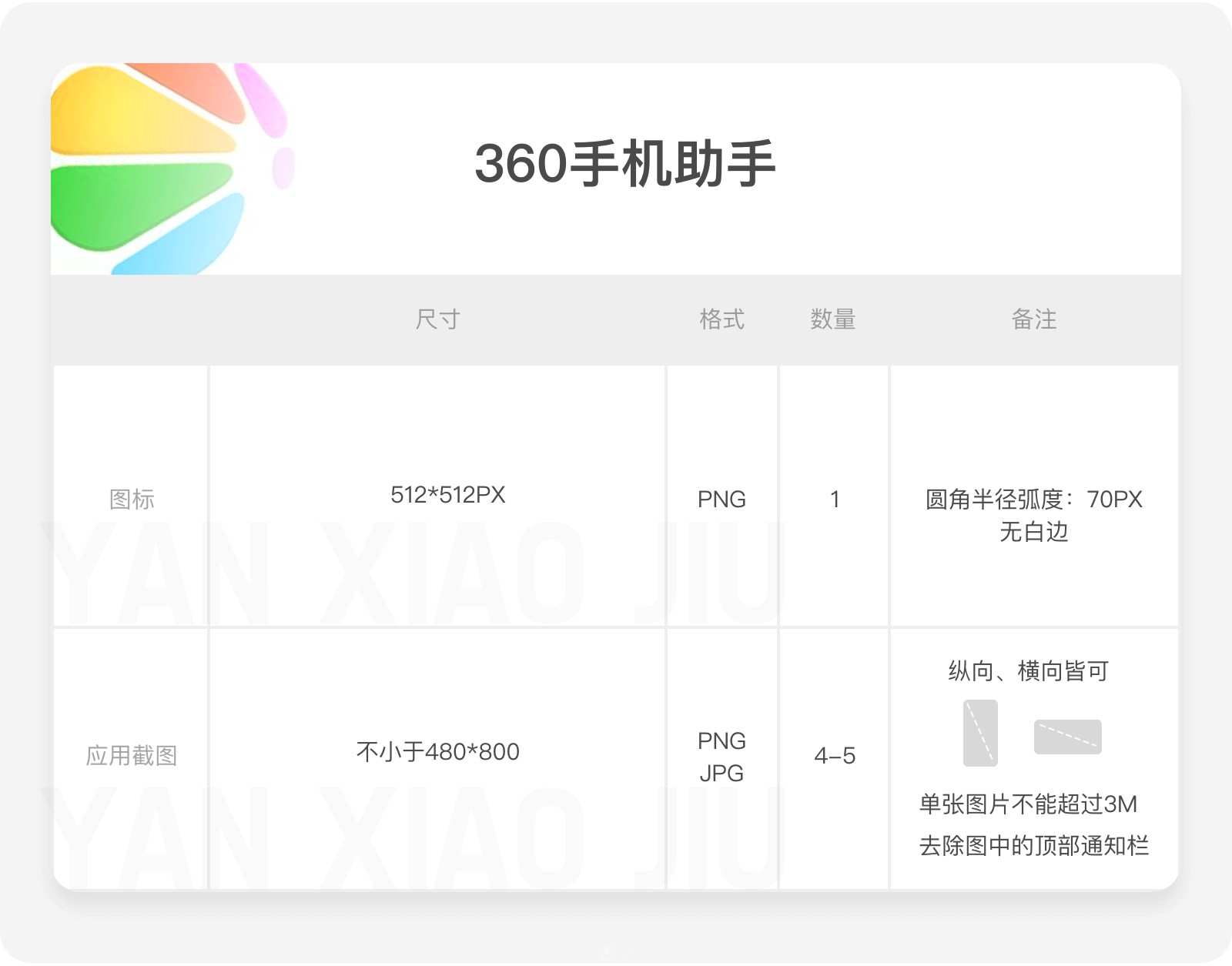This screenshot has width=1232, height=966.
Task: Click the 单张图片不能超过3M note
Action: 1028,804
